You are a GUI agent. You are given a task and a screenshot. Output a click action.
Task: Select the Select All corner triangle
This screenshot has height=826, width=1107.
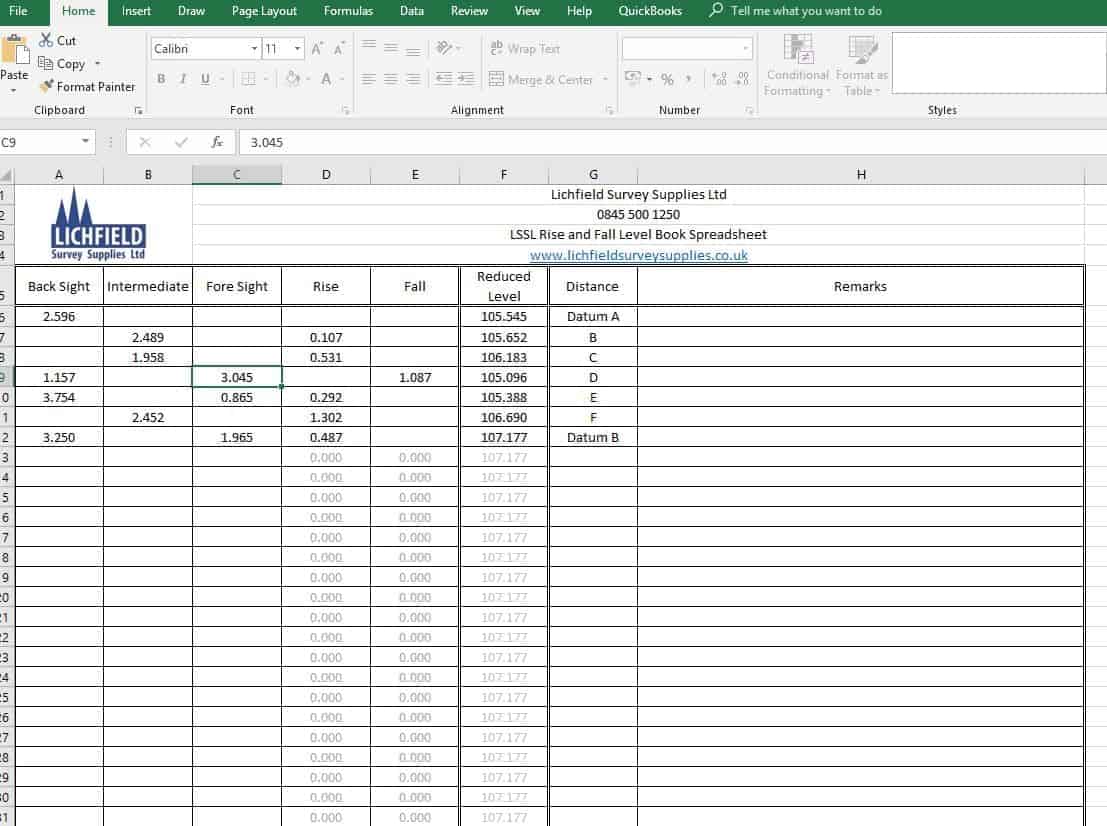pos(6,174)
